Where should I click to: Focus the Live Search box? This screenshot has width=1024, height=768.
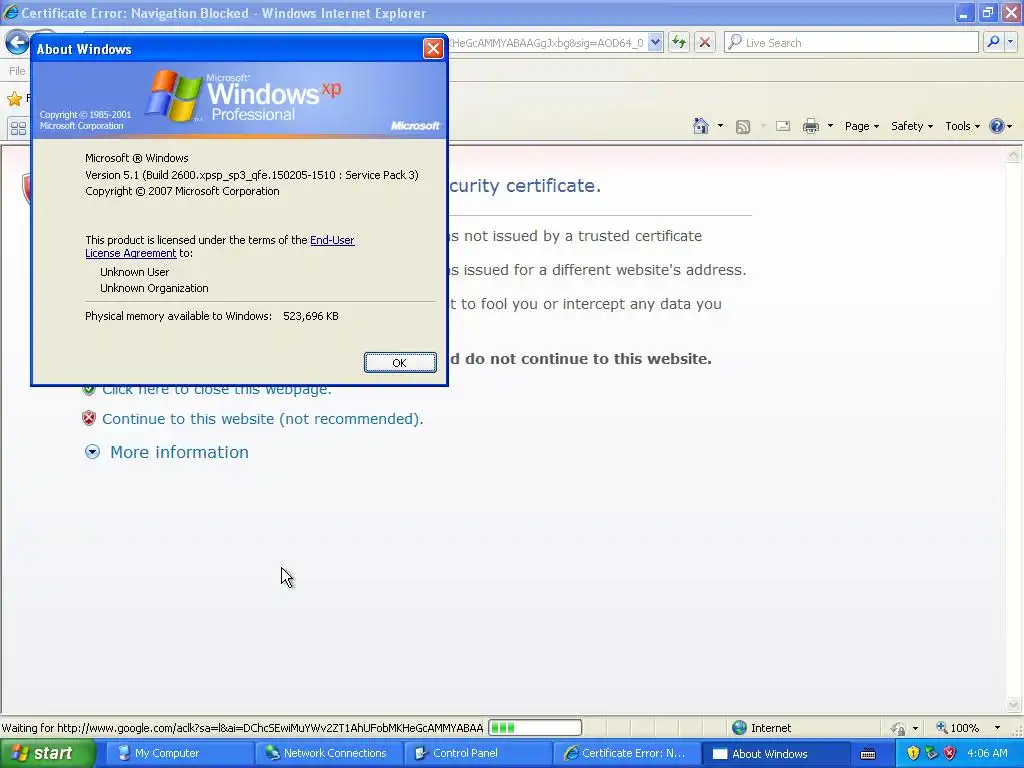(x=852, y=42)
